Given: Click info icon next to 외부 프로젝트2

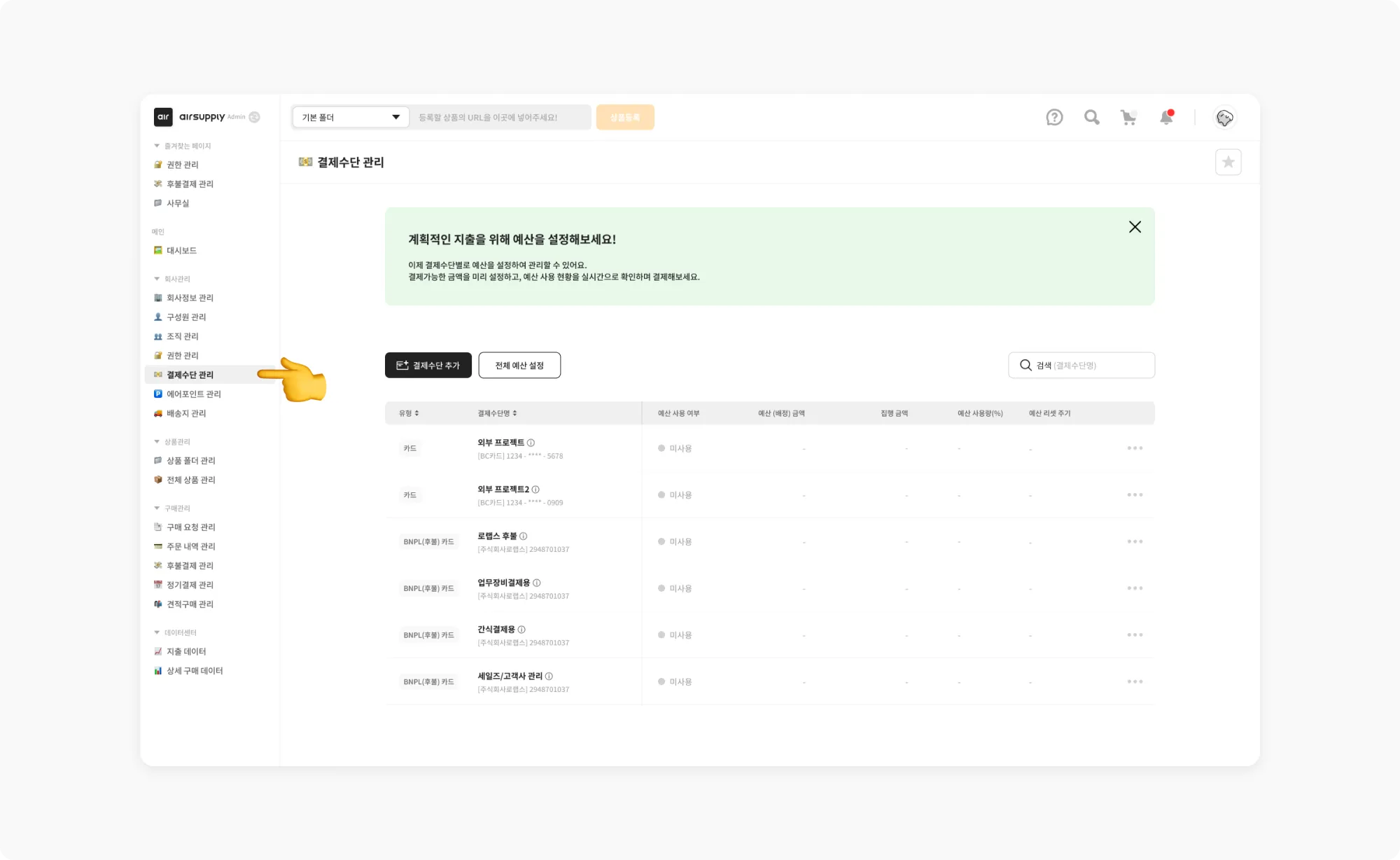Looking at the screenshot, I should click(535, 490).
